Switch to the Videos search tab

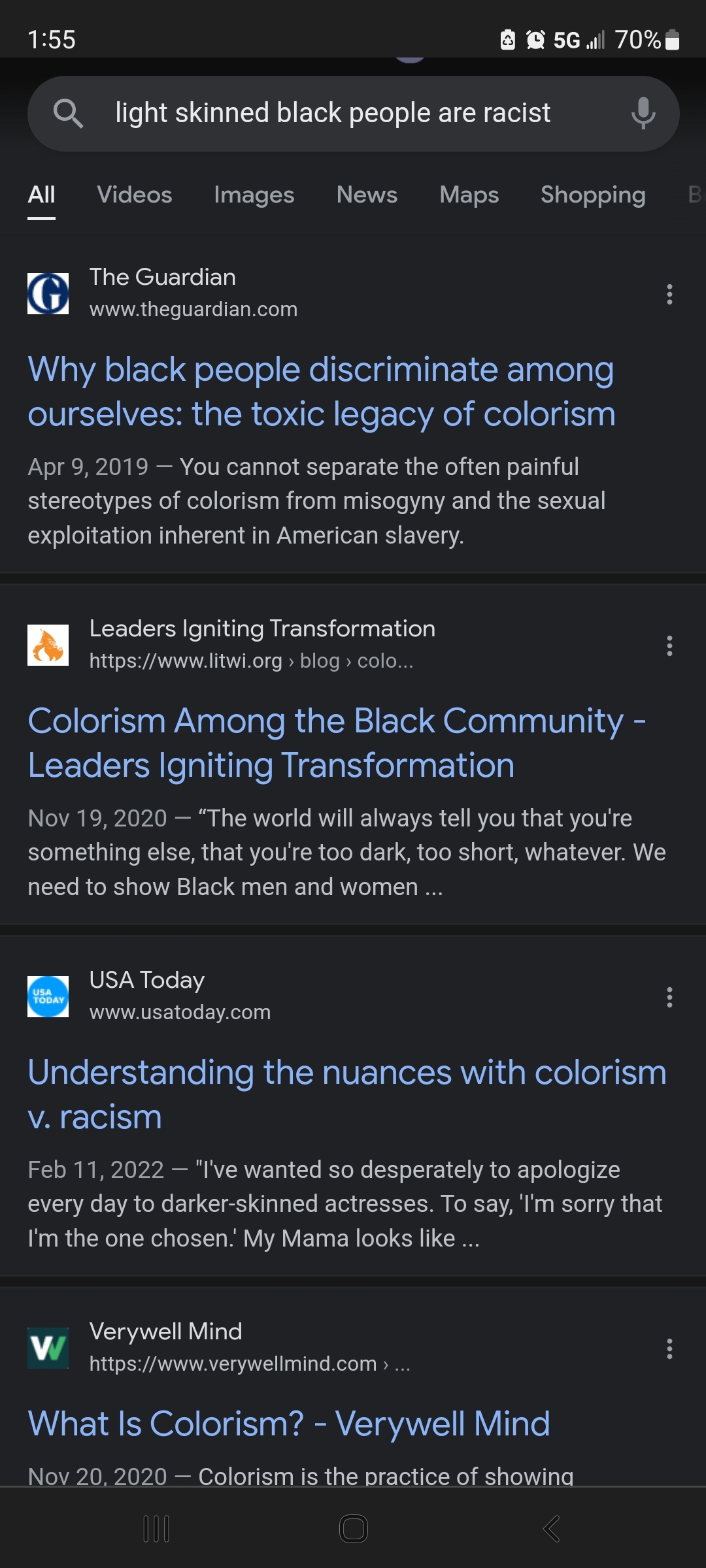pos(135,195)
